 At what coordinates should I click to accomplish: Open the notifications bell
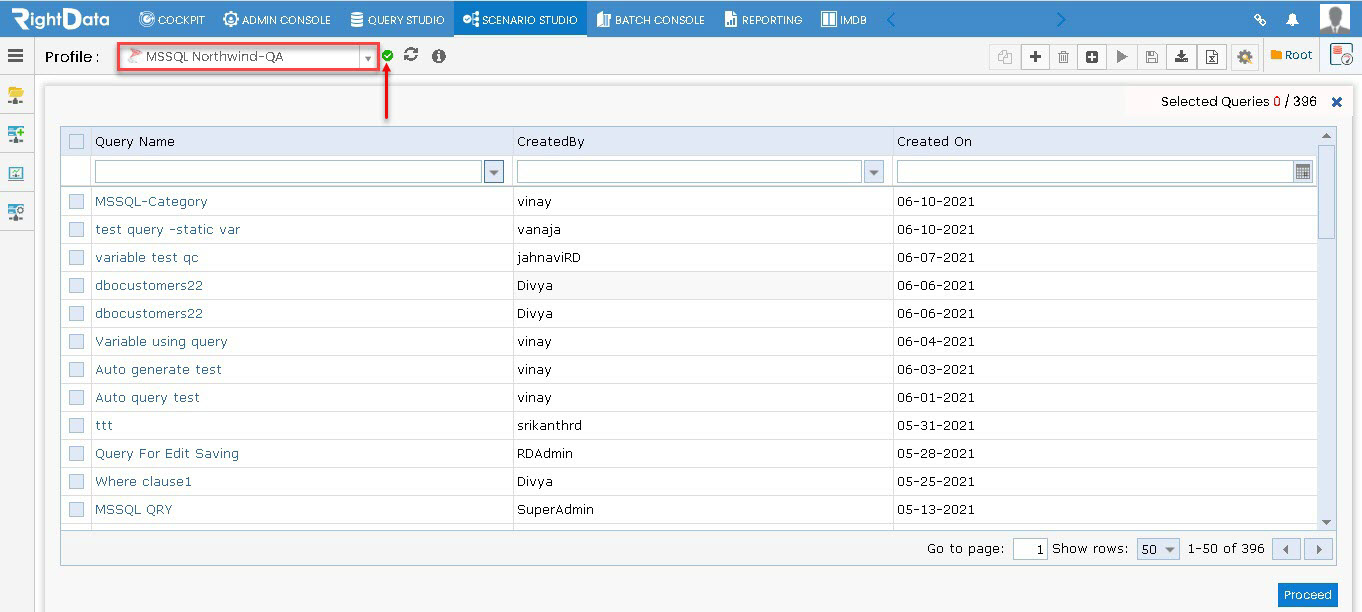[1292, 19]
